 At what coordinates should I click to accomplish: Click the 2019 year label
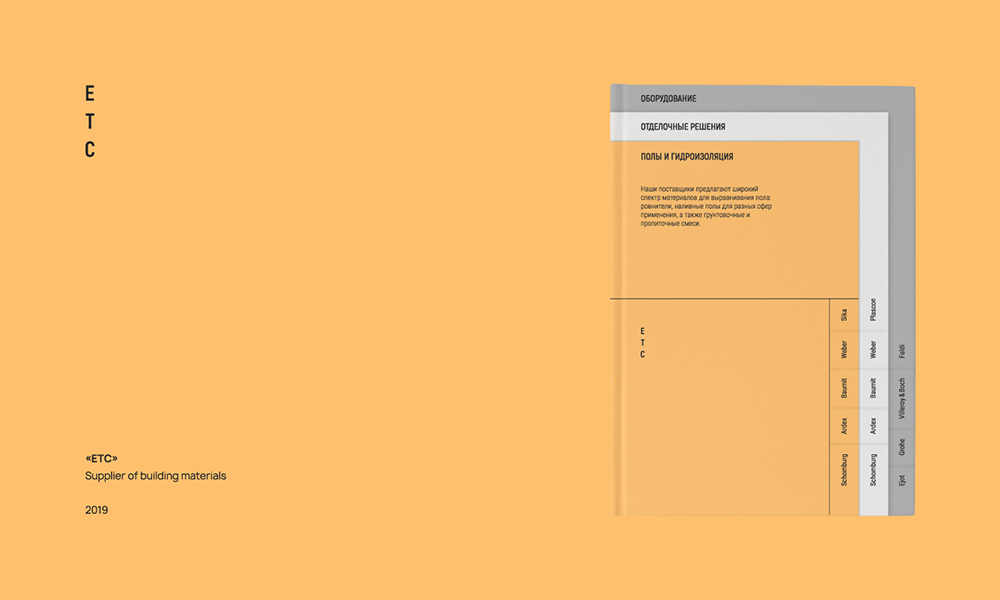[96, 510]
